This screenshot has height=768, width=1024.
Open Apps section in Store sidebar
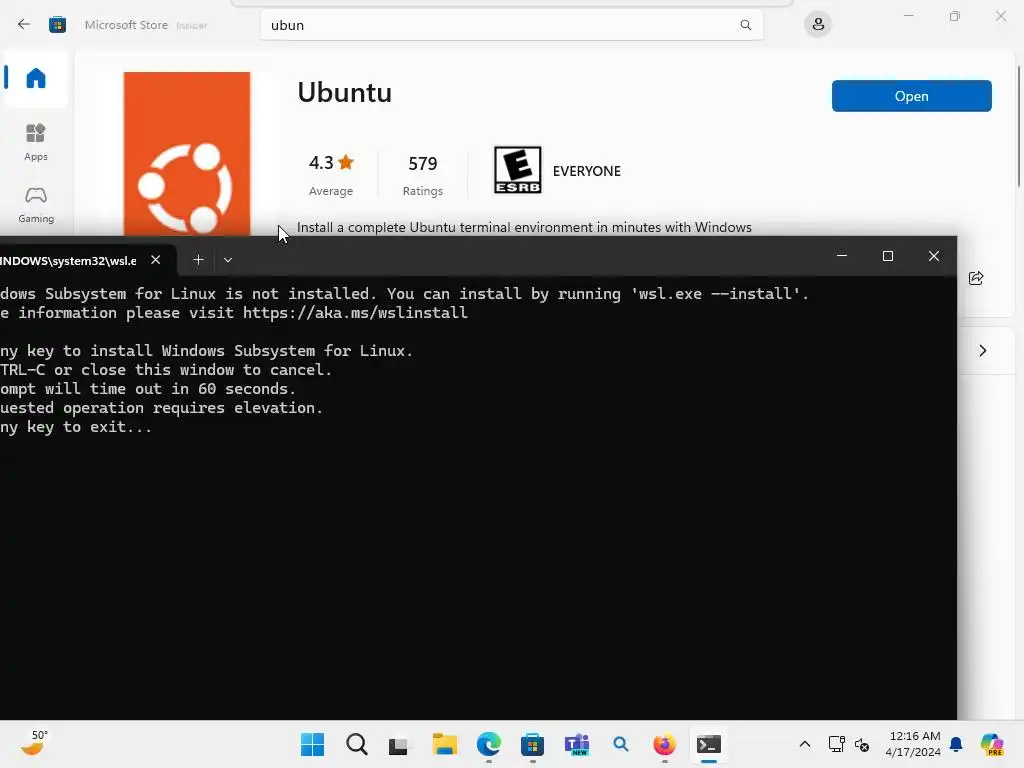tap(36, 142)
